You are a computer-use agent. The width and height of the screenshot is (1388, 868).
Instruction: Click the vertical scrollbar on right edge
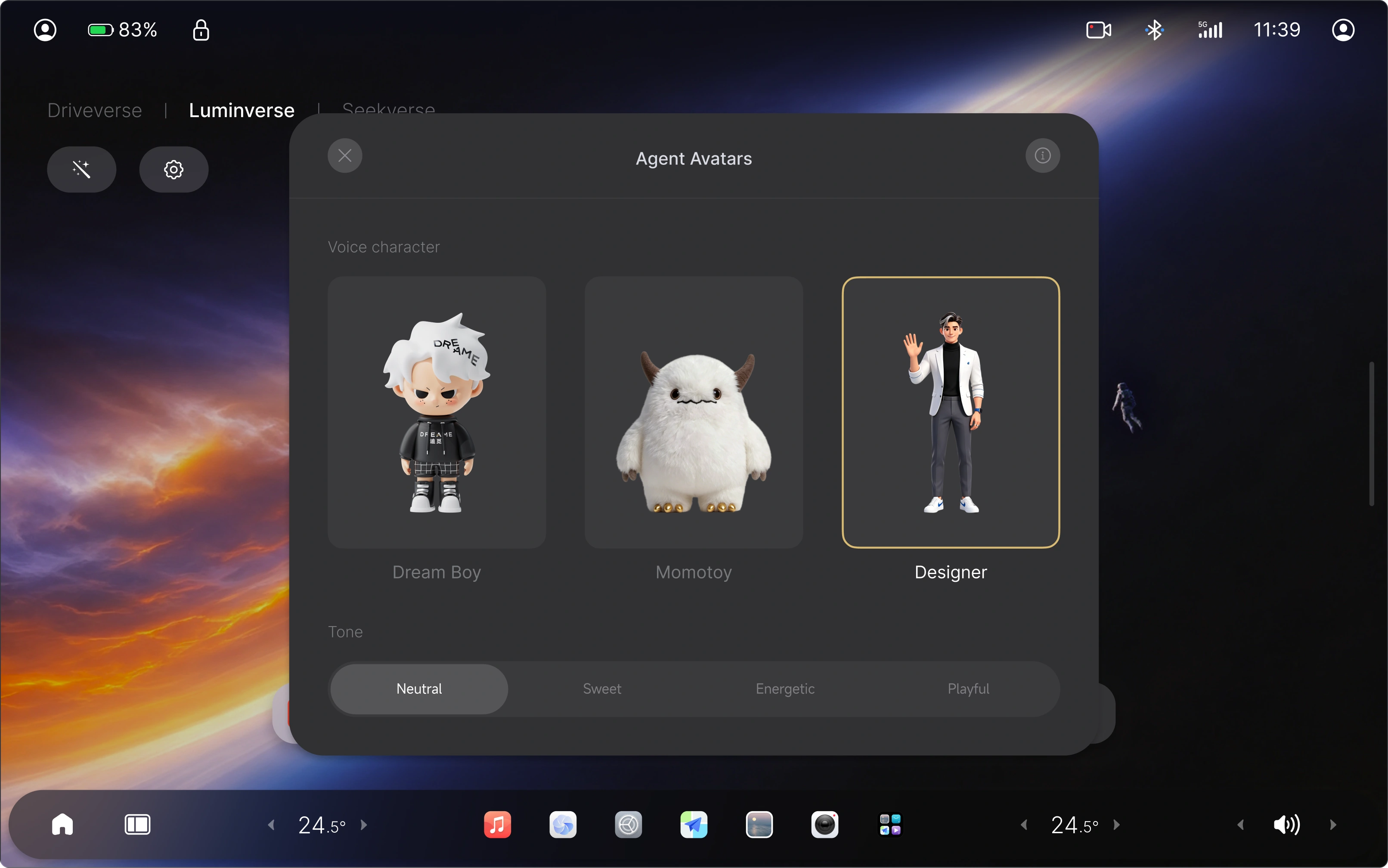pyautogui.click(x=1371, y=433)
